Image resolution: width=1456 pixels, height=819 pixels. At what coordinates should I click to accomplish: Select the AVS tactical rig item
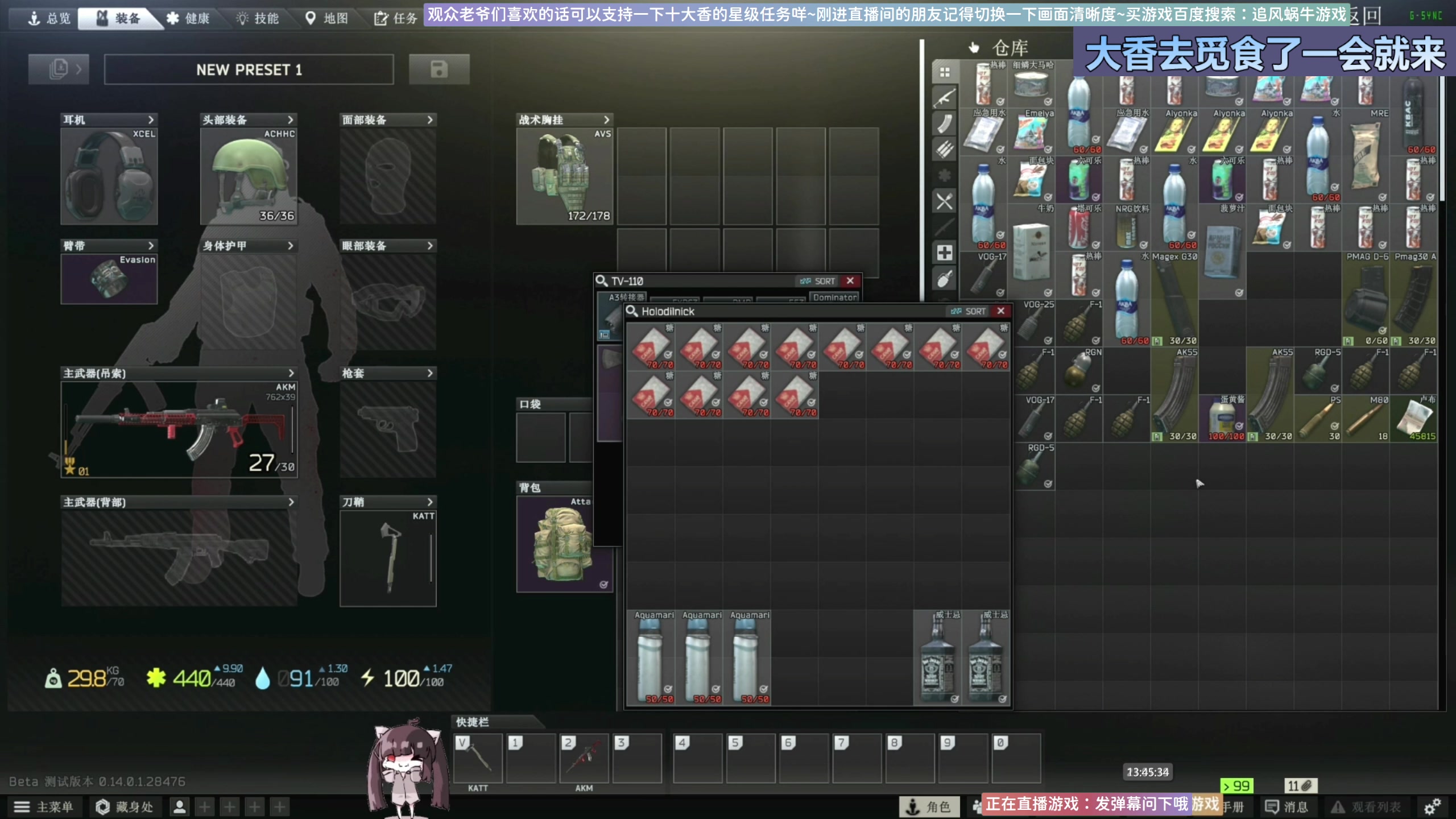click(x=565, y=176)
